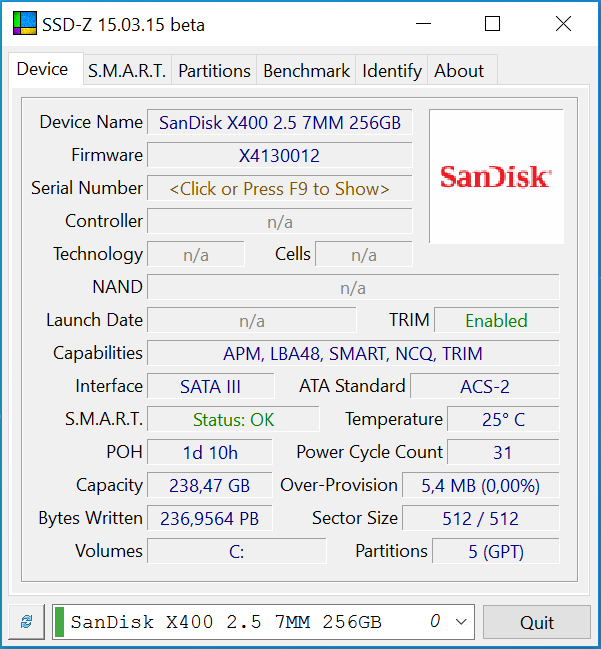Image resolution: width=601 pixels, height=649 pixels.
Task: Click the Quit button
Action: (537, 622)
